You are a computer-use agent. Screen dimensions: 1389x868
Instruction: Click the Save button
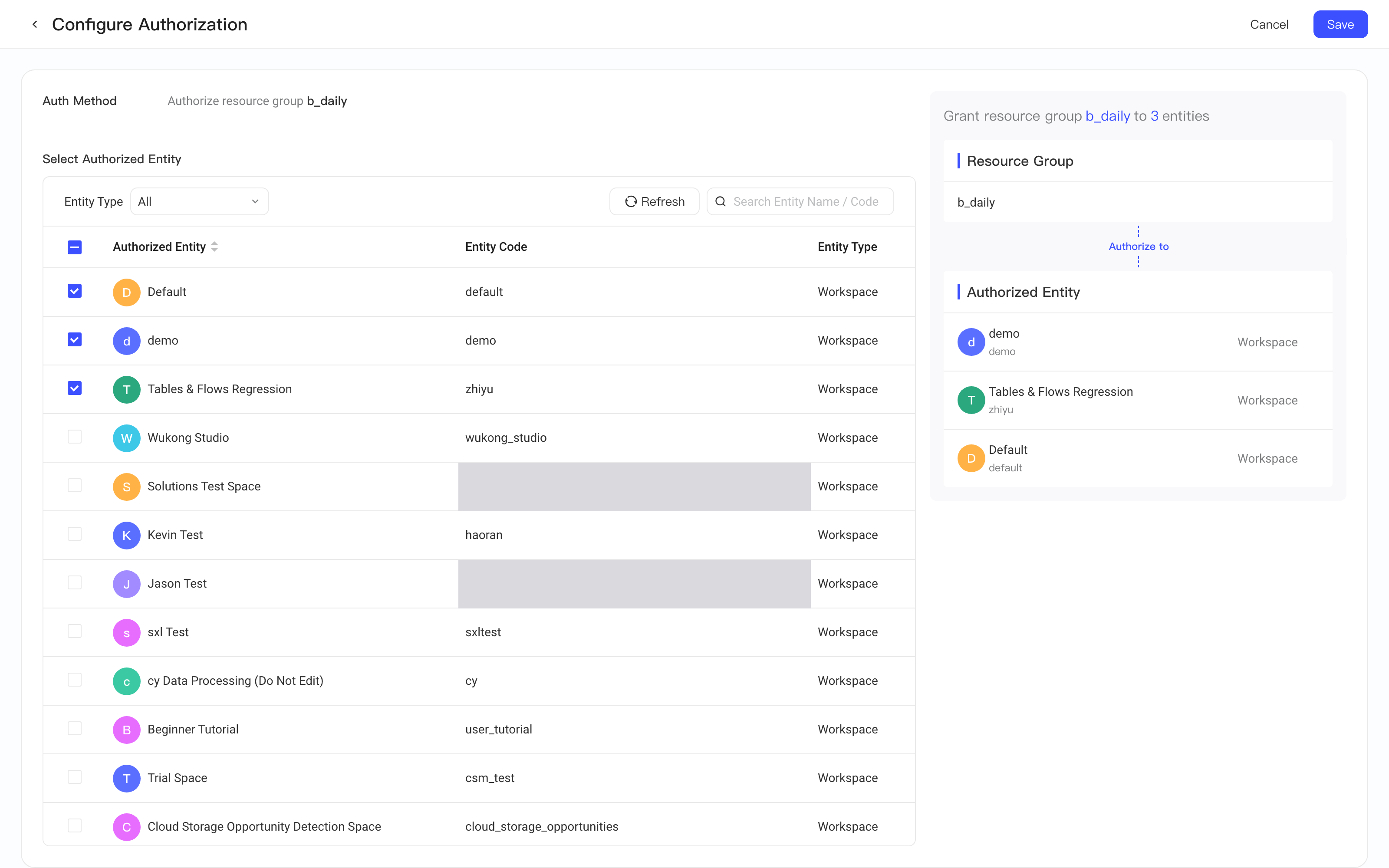pyautogui.click(x=1340, y=24)
